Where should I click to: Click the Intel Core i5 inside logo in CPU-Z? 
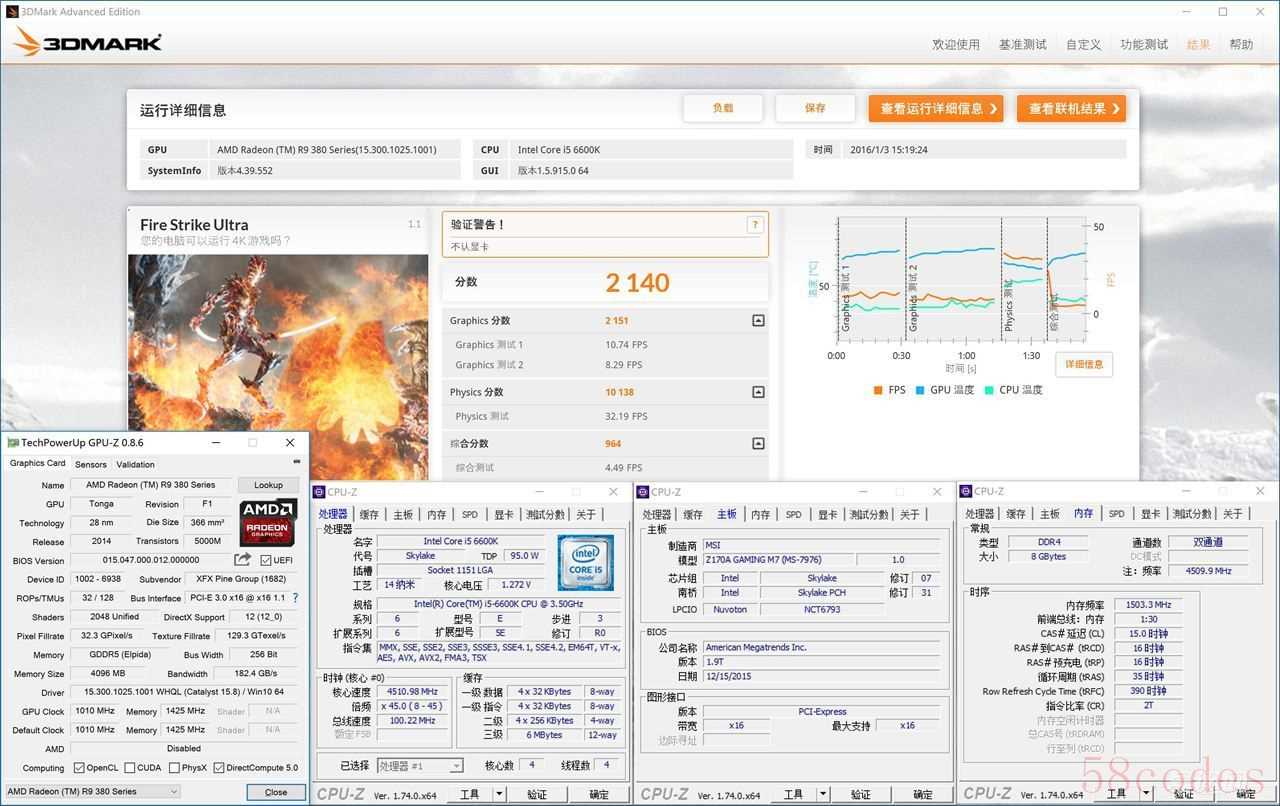[585, 565]
